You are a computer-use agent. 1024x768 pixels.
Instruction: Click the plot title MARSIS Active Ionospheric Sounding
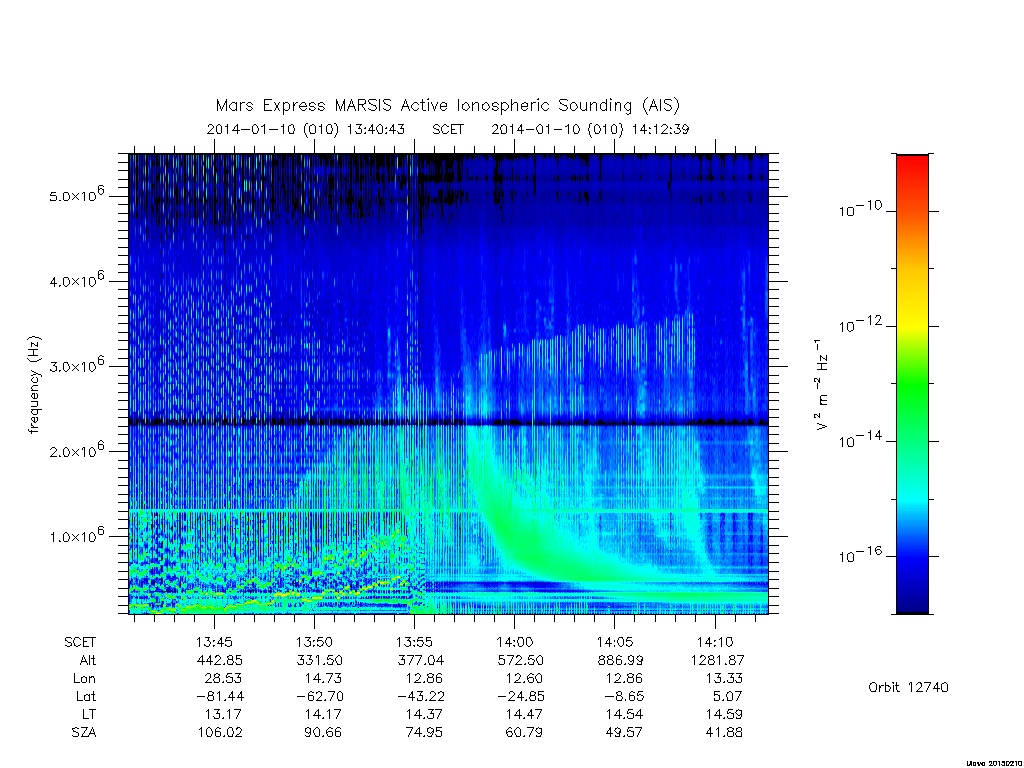pos(447,105)
